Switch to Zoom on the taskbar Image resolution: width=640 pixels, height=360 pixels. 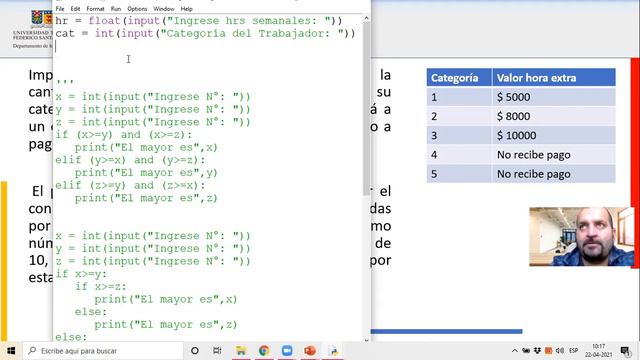(287, 351)
